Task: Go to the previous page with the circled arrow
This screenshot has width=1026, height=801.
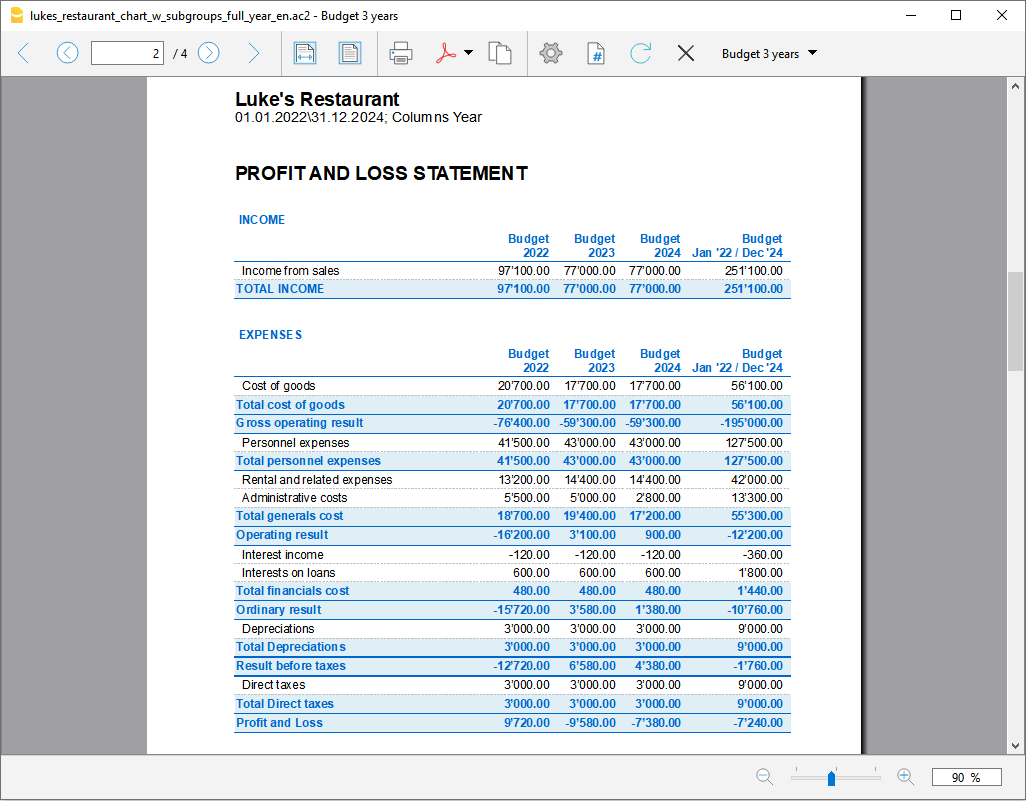Action: click(x=67, y=53)
